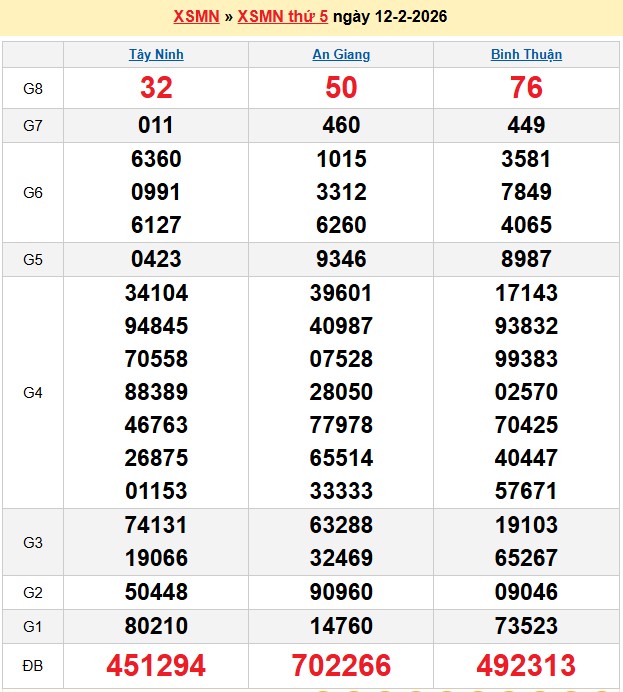
Task: Click the G2 result 90960
Action: point(341,593)
